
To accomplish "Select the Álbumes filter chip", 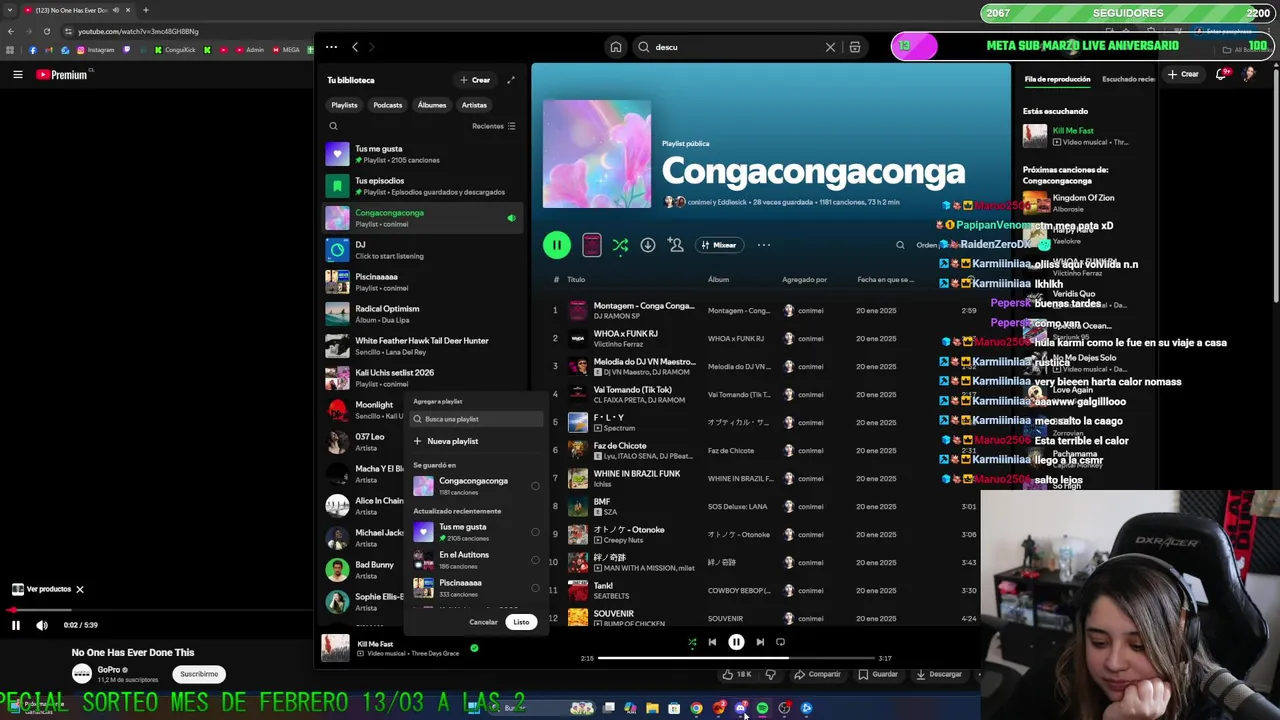I will point(432,105).
